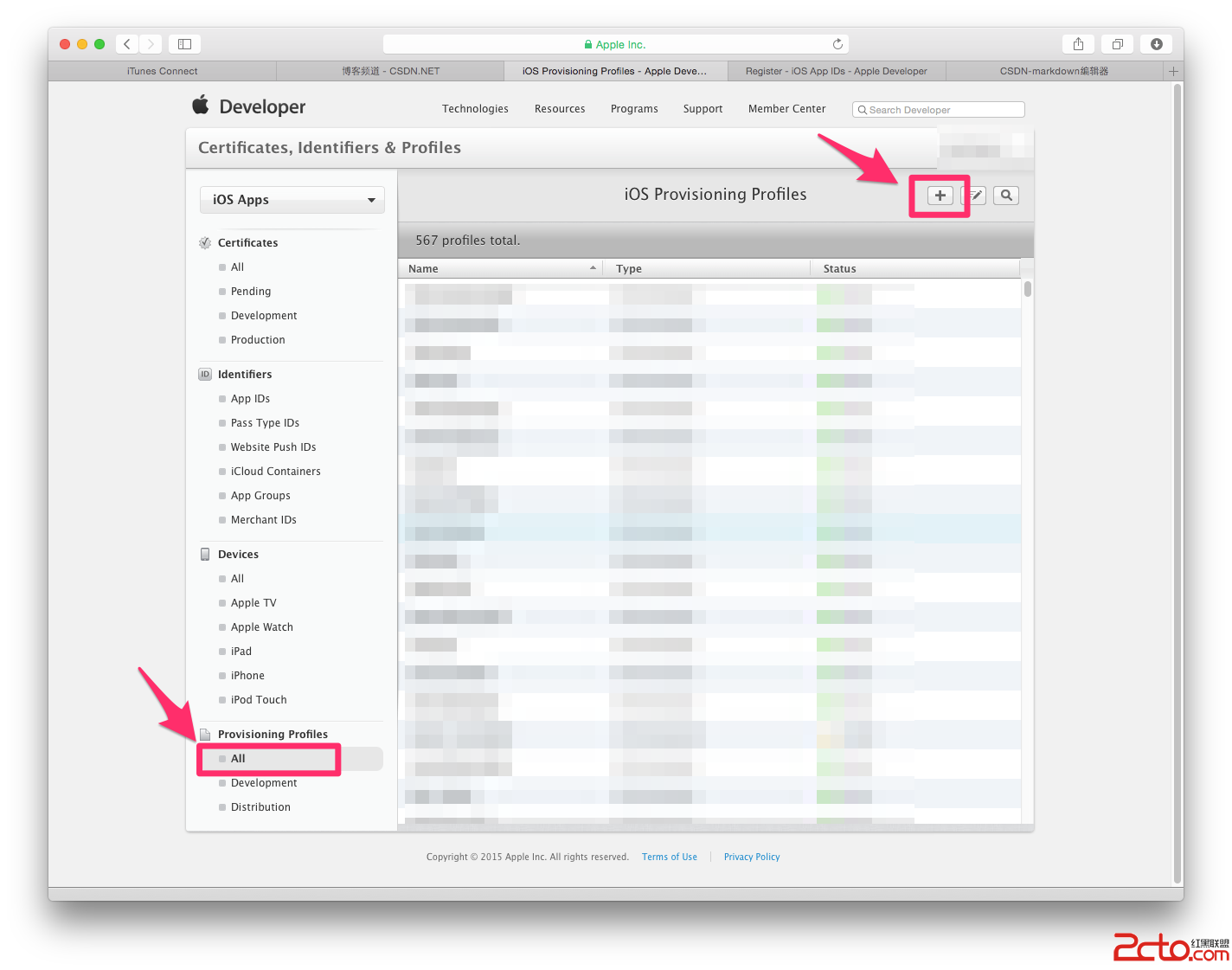Open the Safari share menu
This screenshot has width=1232, height=970.
pos(1078,44)
